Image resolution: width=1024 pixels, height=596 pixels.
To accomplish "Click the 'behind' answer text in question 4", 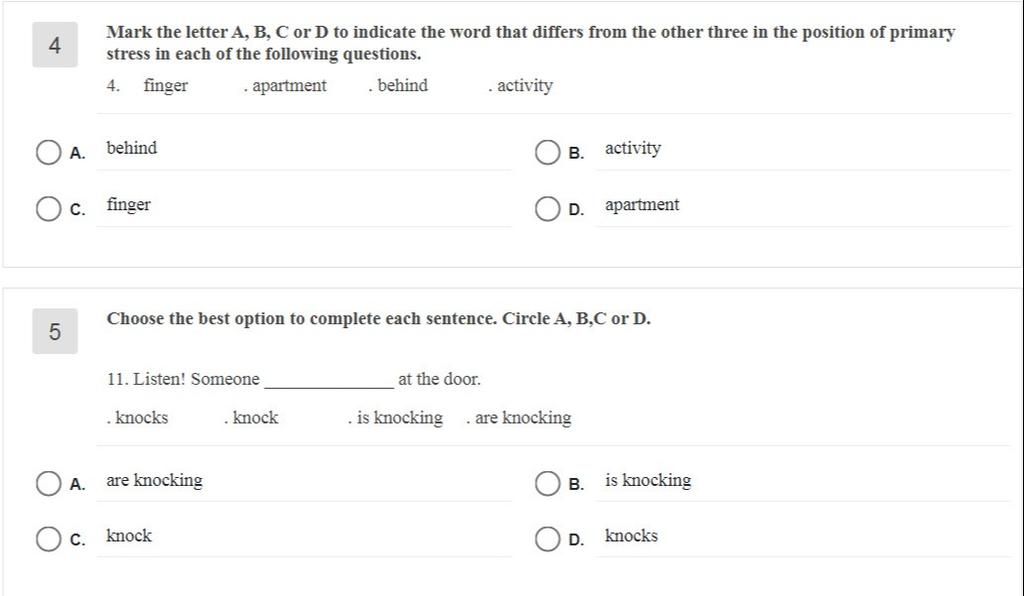I will (132, 148).
